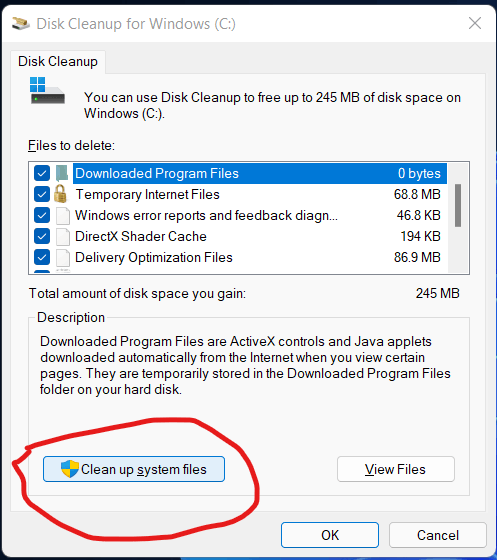Click the files list scrollbar thumb
Screen dimensions: 497x560
(458, 205)
